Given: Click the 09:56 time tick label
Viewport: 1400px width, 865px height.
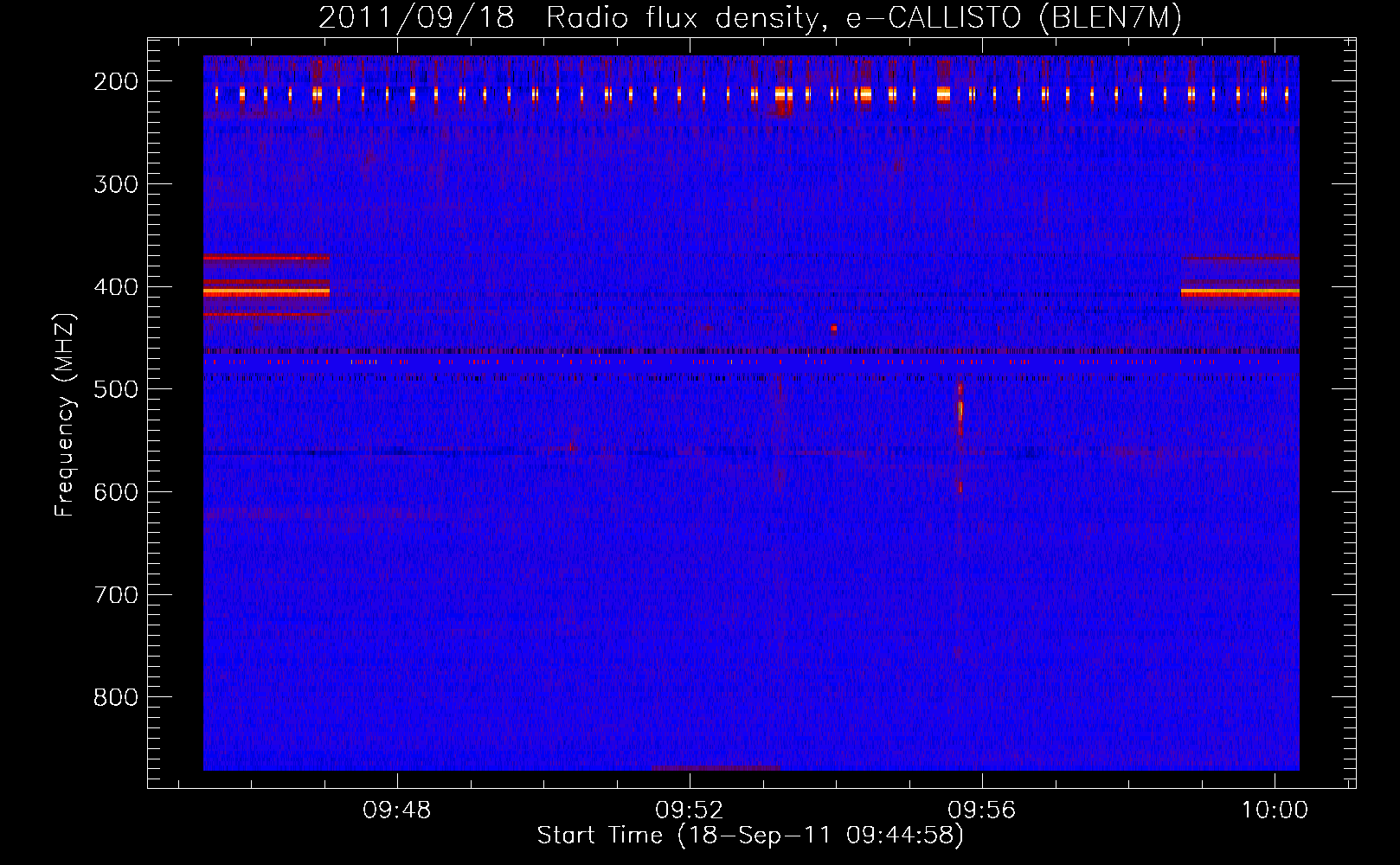Looking at the screenshot, I should (x=982, y=811).
